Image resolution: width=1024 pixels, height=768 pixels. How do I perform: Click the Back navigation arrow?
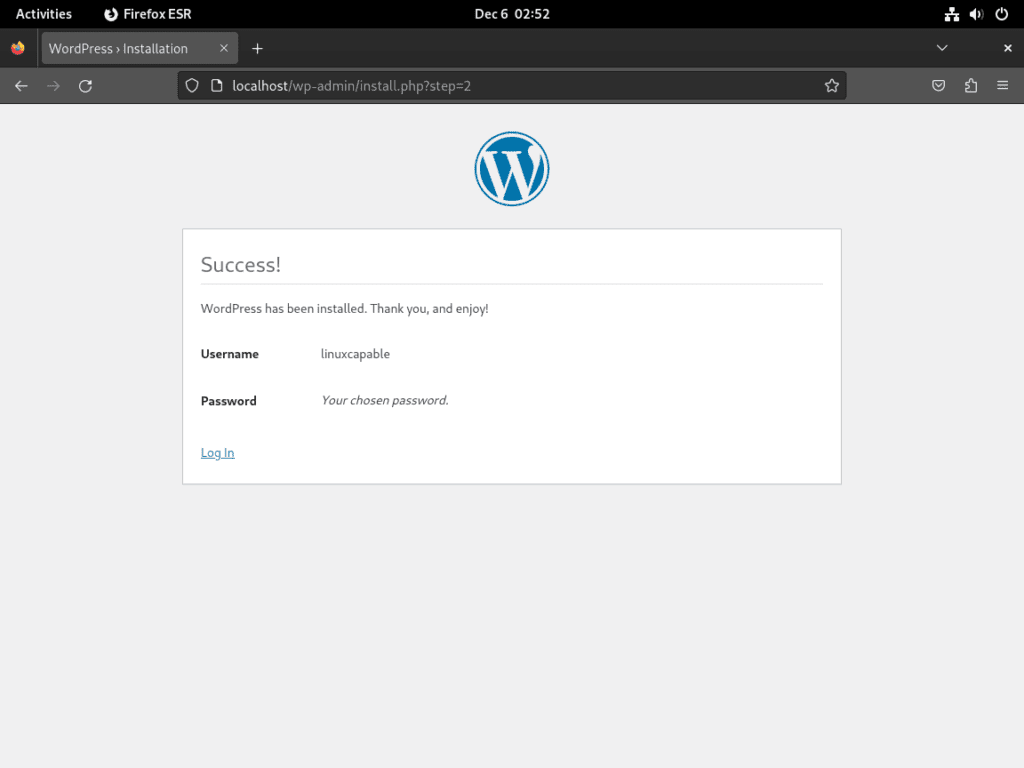21,86
